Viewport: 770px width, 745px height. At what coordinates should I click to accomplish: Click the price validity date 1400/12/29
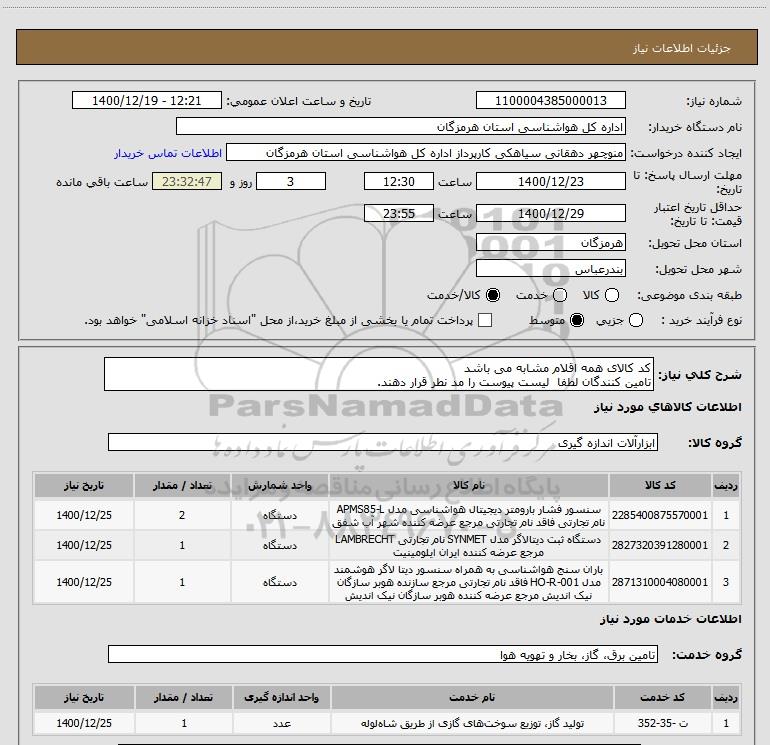550,213
